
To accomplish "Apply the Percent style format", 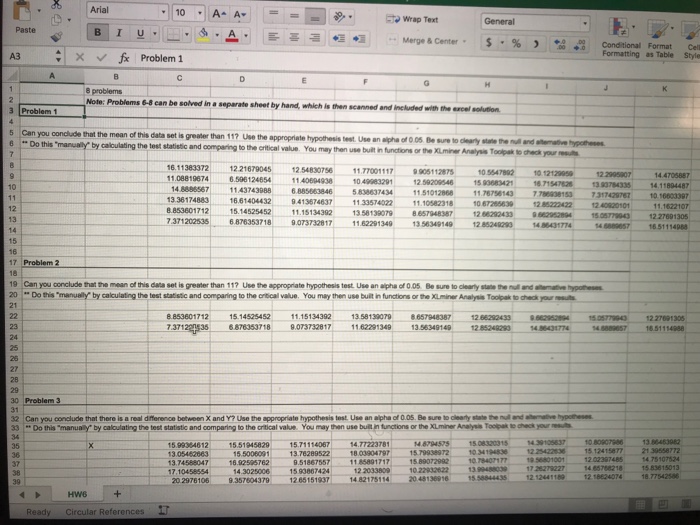I will point(516,43).
